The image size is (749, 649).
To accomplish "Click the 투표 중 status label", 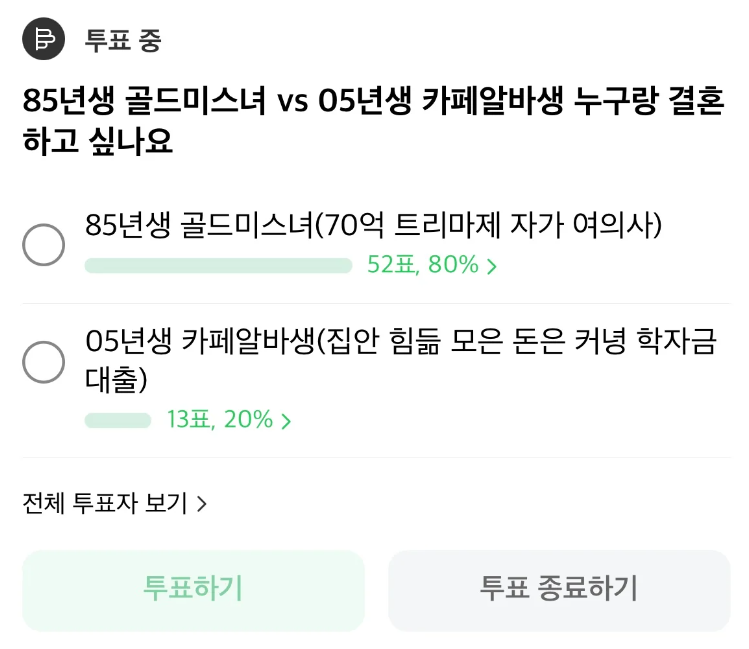I will [123, 41].
